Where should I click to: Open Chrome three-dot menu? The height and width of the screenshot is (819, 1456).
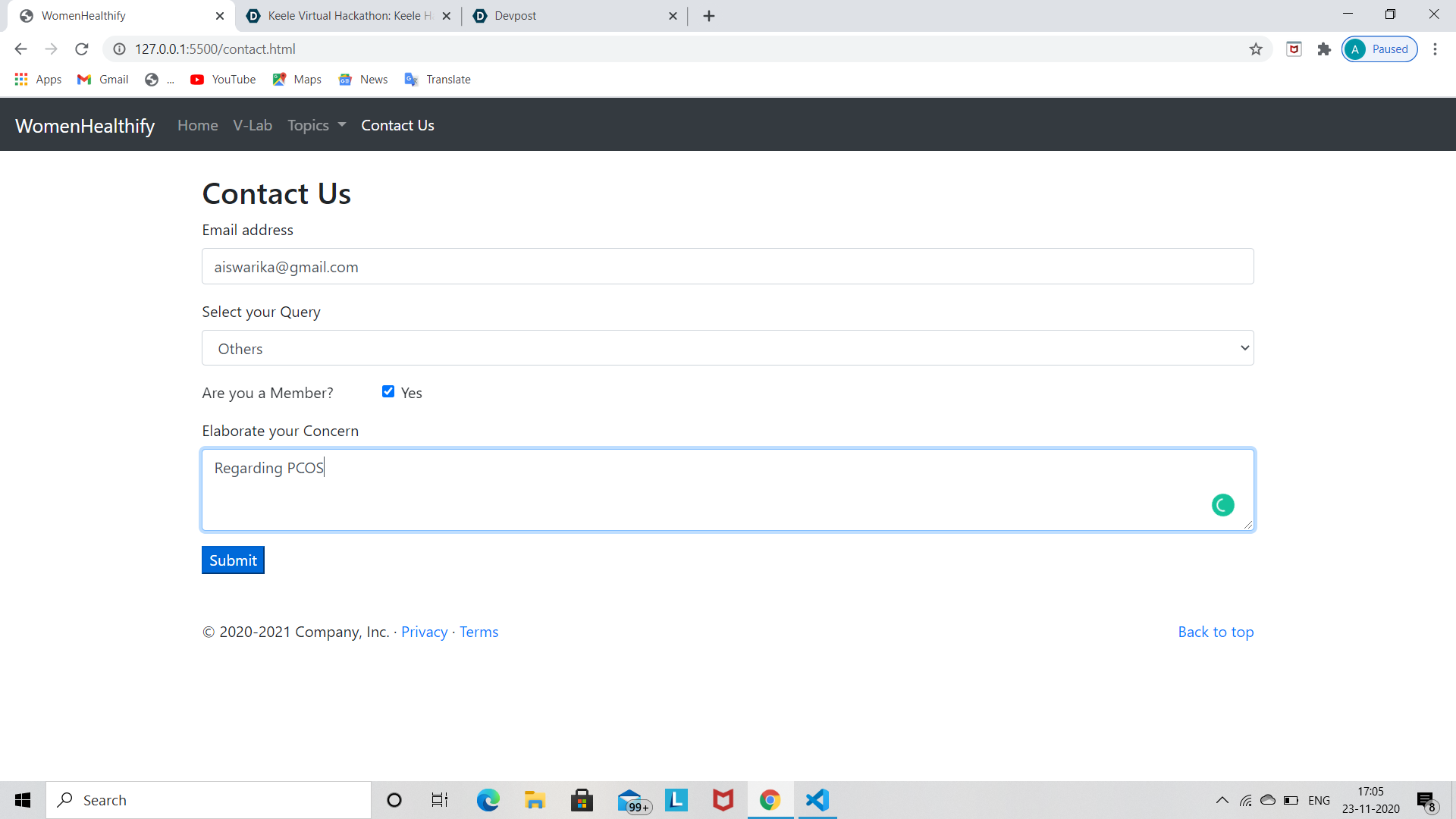click(x=1435, y=49)
